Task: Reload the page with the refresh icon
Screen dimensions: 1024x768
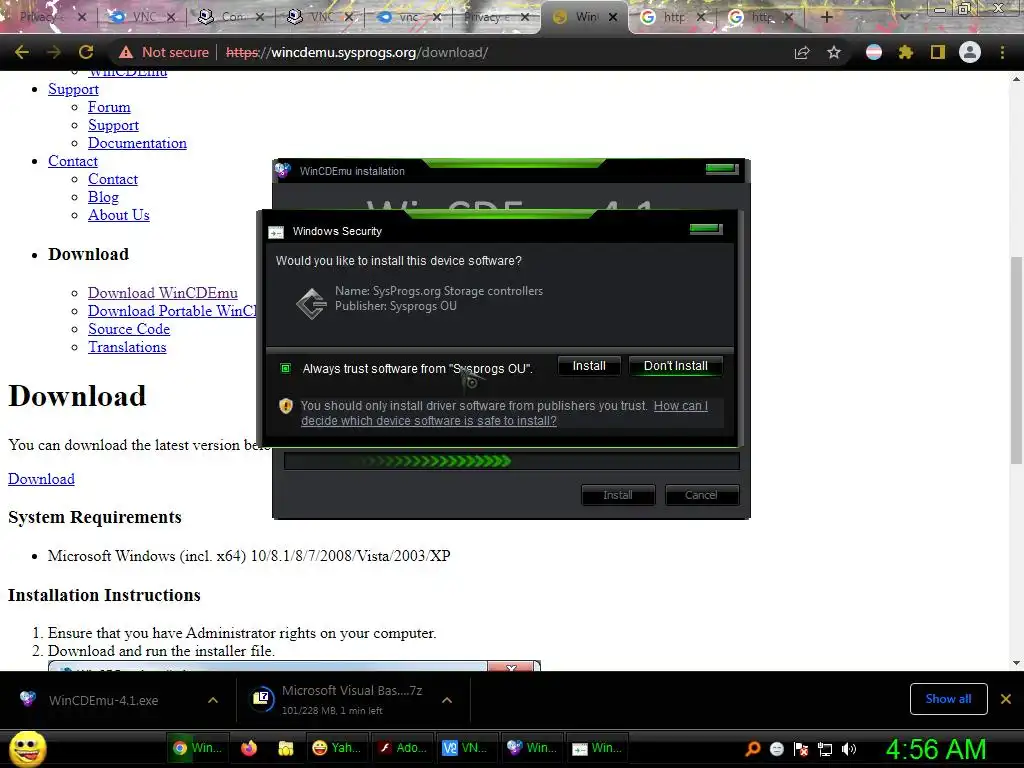Action: pyautogui.click(x=86, y=52)
